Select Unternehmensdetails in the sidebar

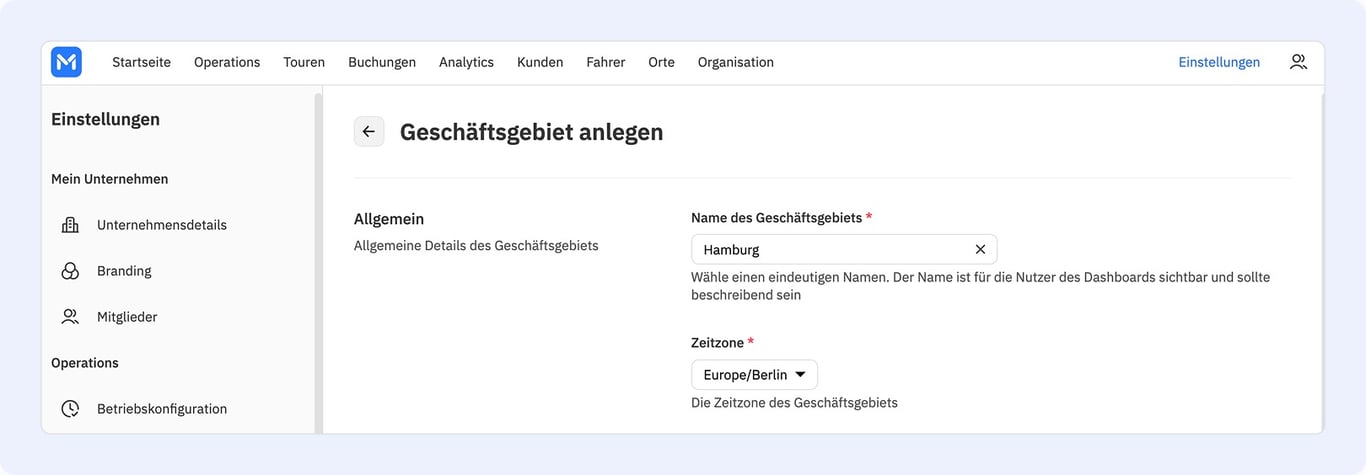pos(162,225)
